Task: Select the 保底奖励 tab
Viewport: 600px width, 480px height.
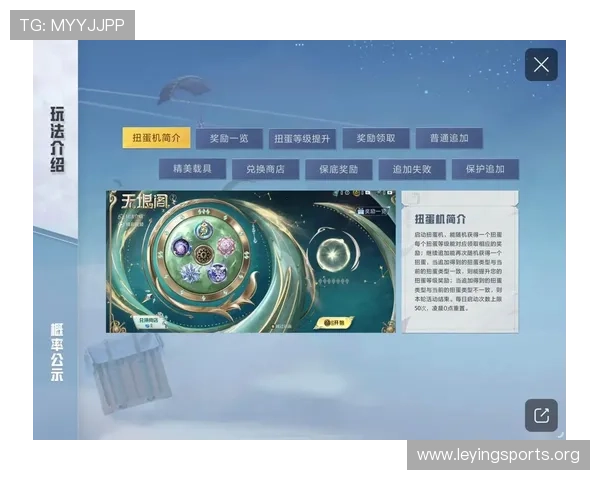Action: [339, 169]
